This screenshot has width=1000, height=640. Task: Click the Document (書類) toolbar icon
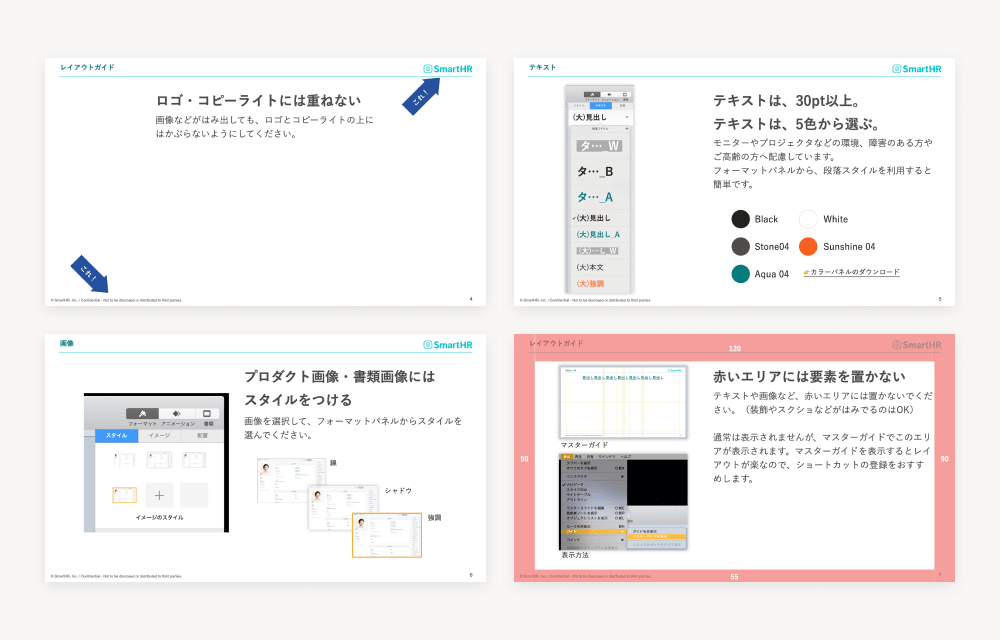click(x=208, y=413)
